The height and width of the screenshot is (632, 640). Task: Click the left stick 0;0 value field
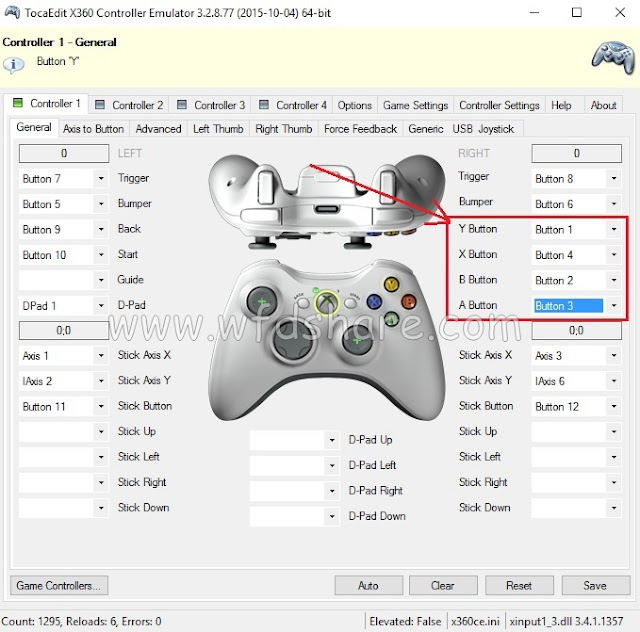(64, 330)
